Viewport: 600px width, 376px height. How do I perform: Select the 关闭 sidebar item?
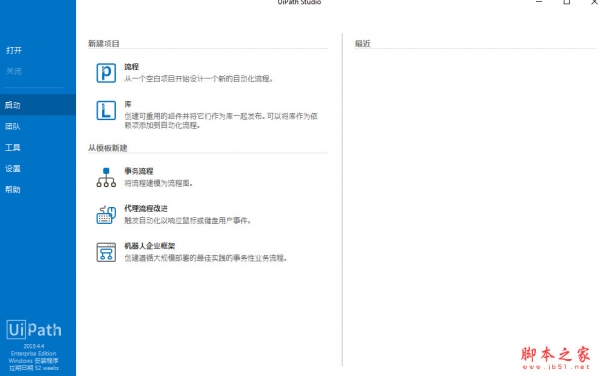[14, 71]
